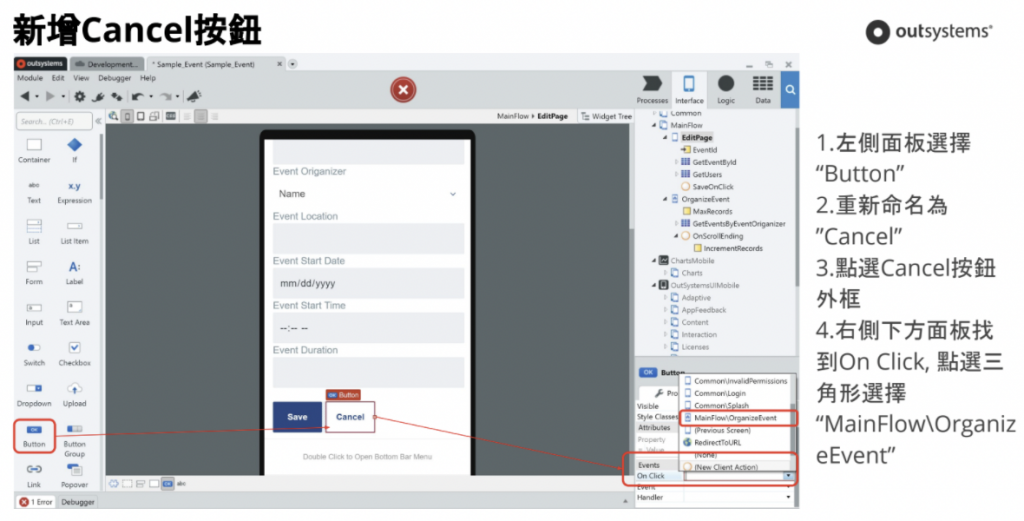This screenshot has width=1024, height=521.
Task: Open the Debugger menu
Action: pos(114,78)
